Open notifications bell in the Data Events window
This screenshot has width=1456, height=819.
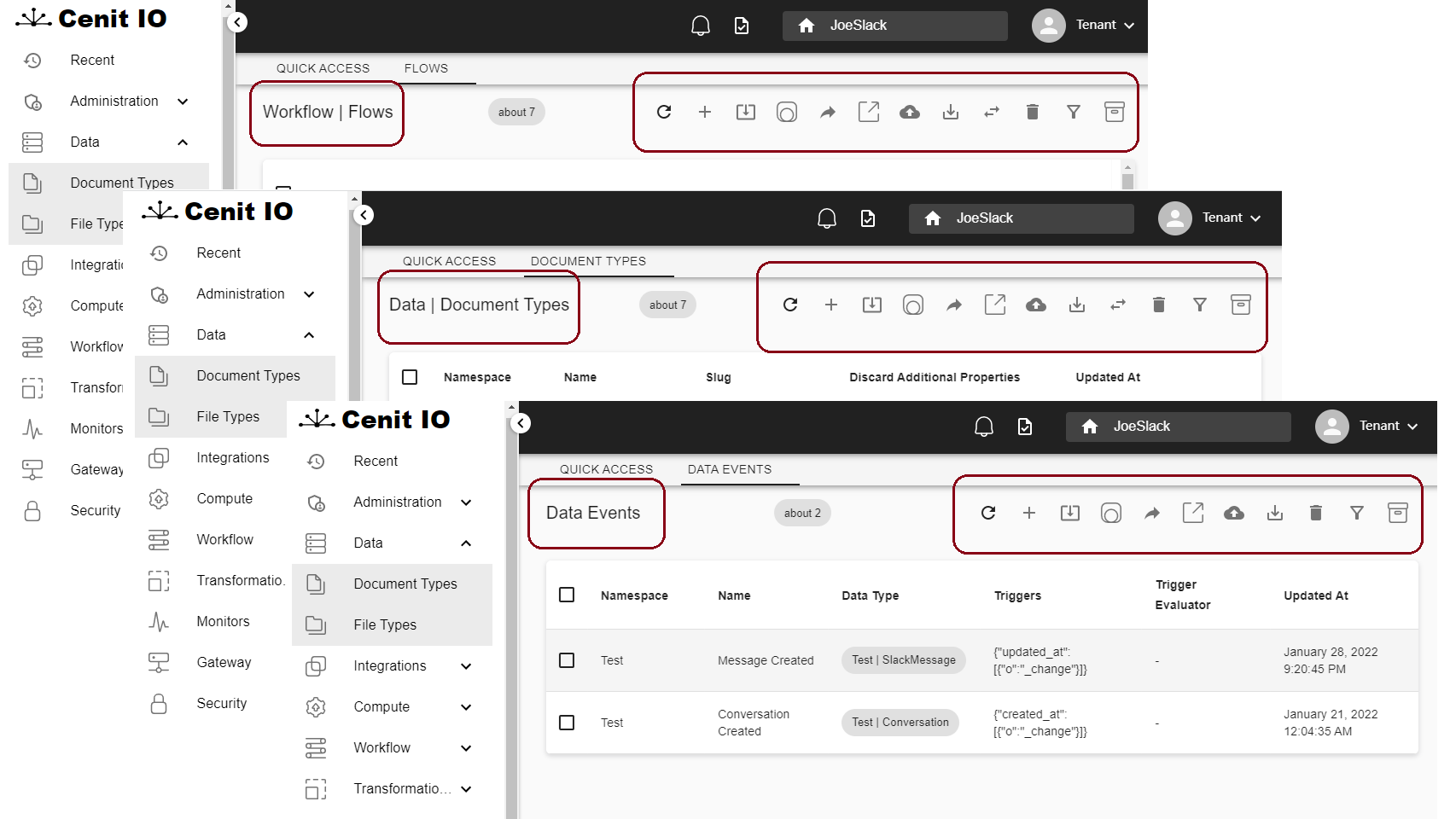pyautogui.click(x=984, y=427)
